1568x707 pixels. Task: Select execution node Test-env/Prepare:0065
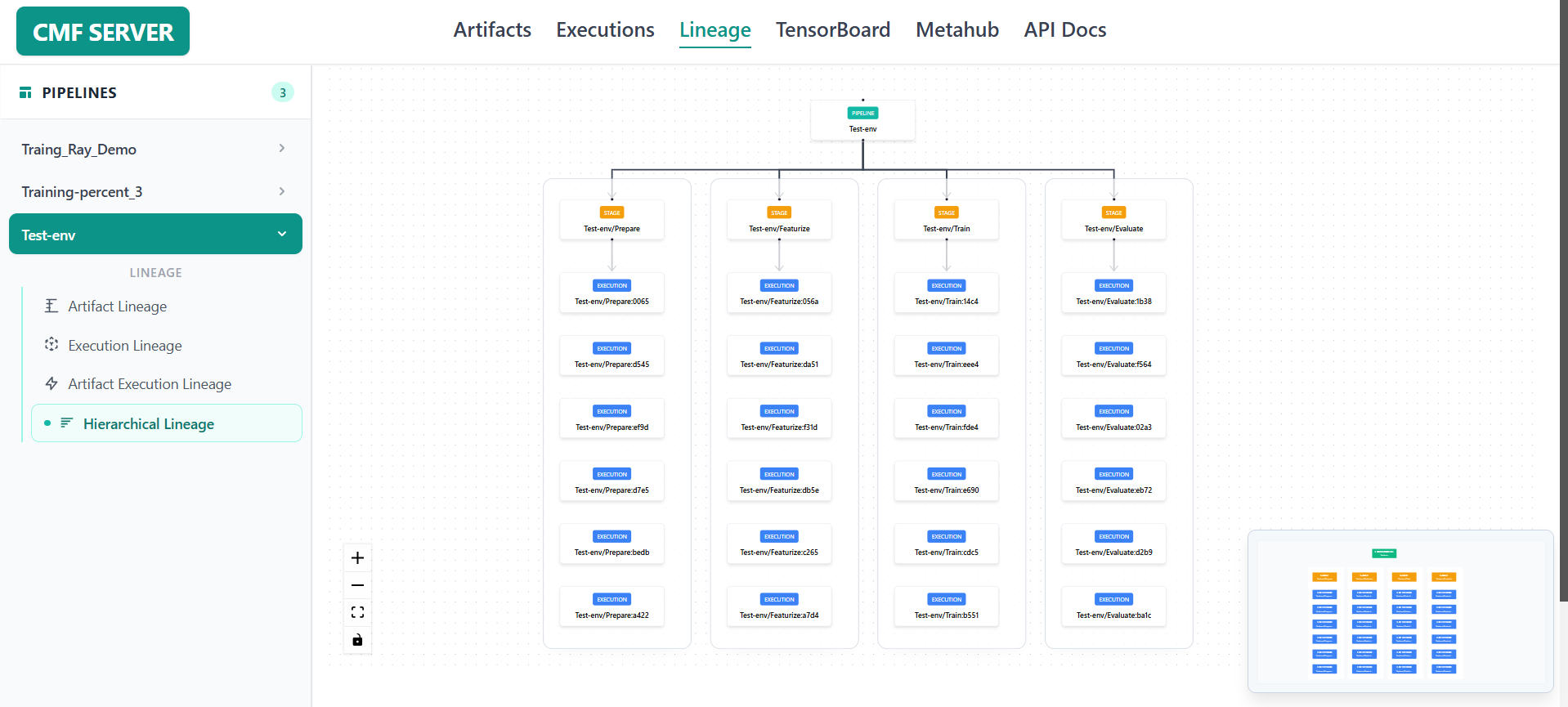(x=612, y=293)
